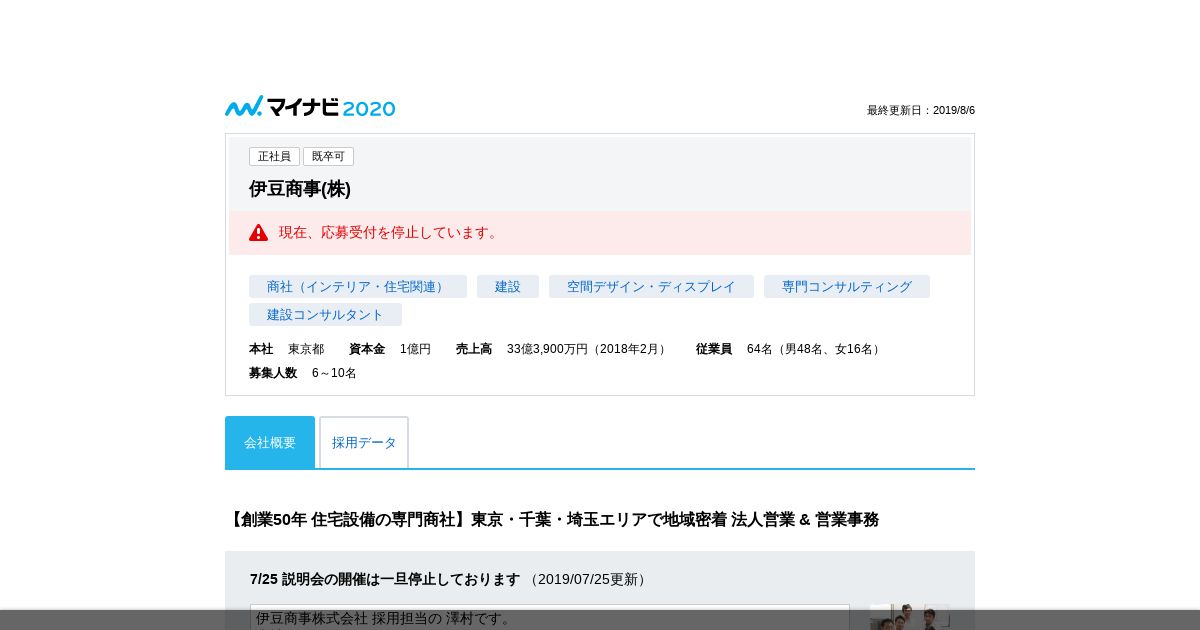The width and height of the screenshot is (1200, 630).
Task: Open 建設コンサルタント category link
Action: 325,315
